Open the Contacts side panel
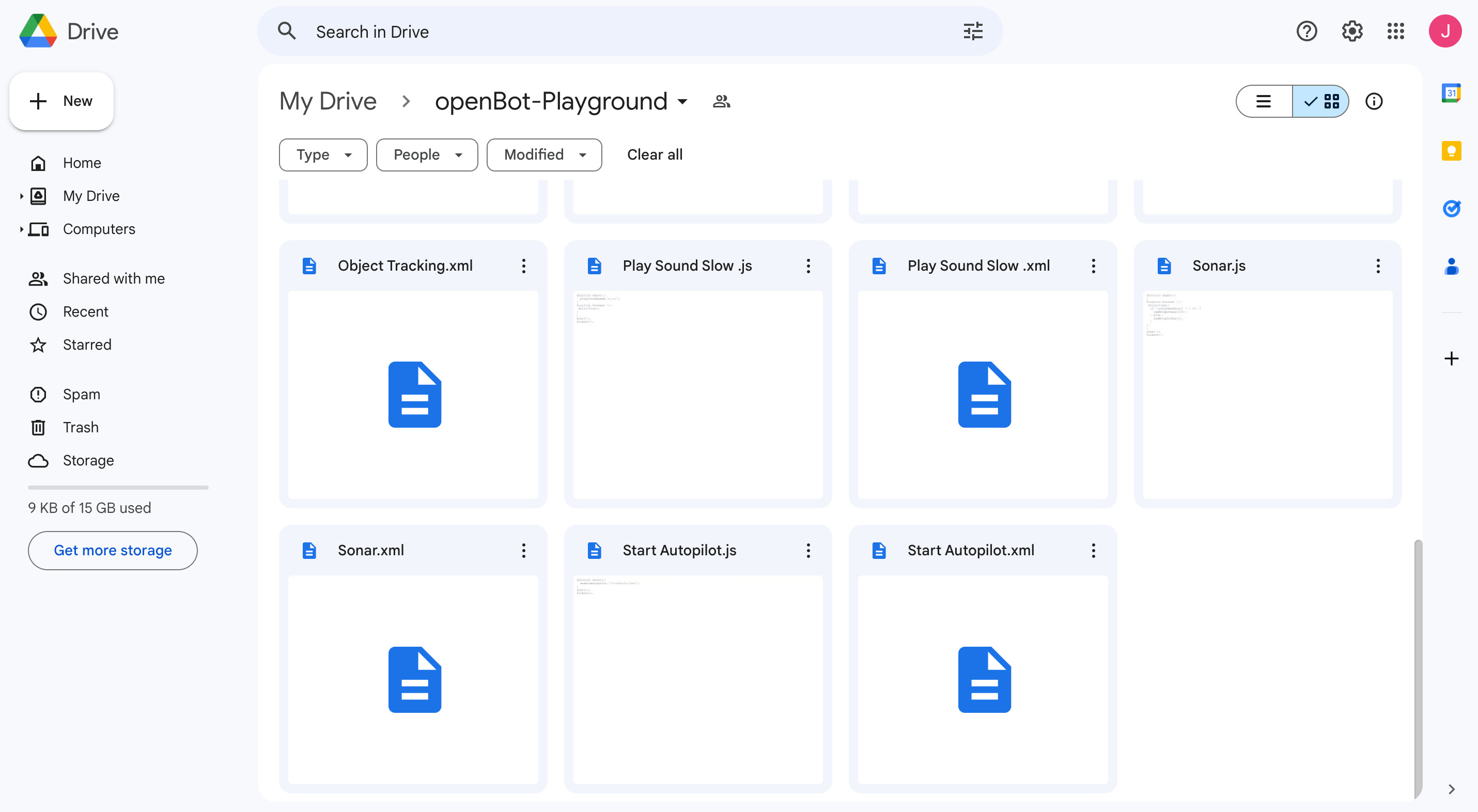1478x812 pixels. click(1451, 266)
